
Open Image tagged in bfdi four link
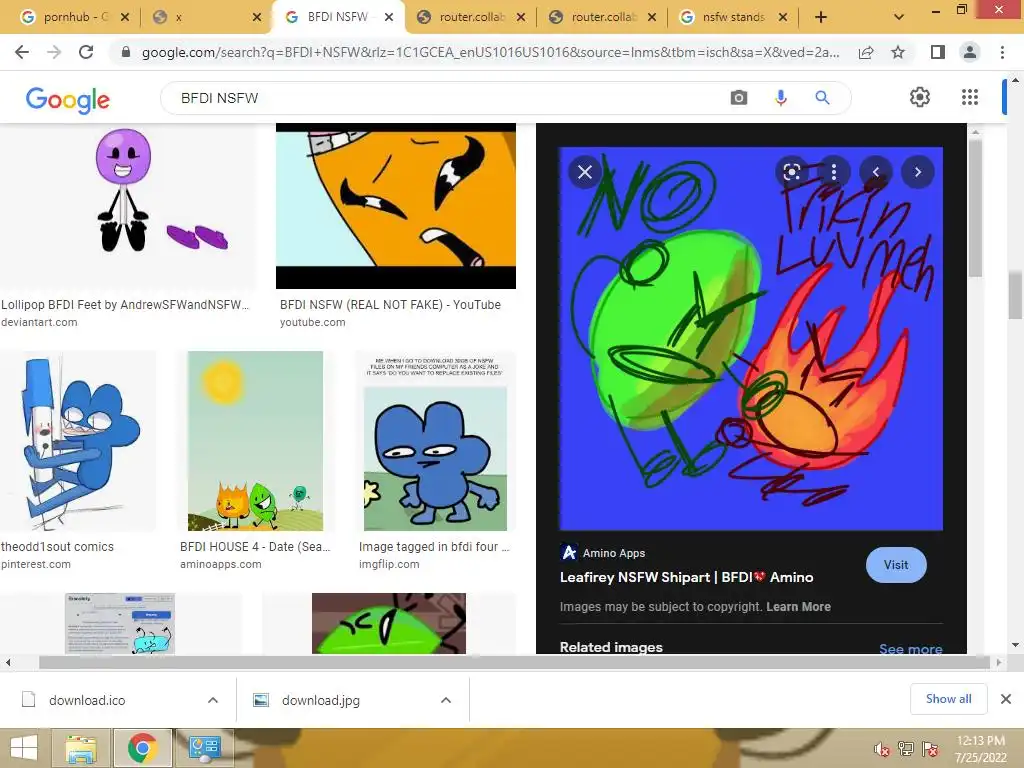click(434, 547)
